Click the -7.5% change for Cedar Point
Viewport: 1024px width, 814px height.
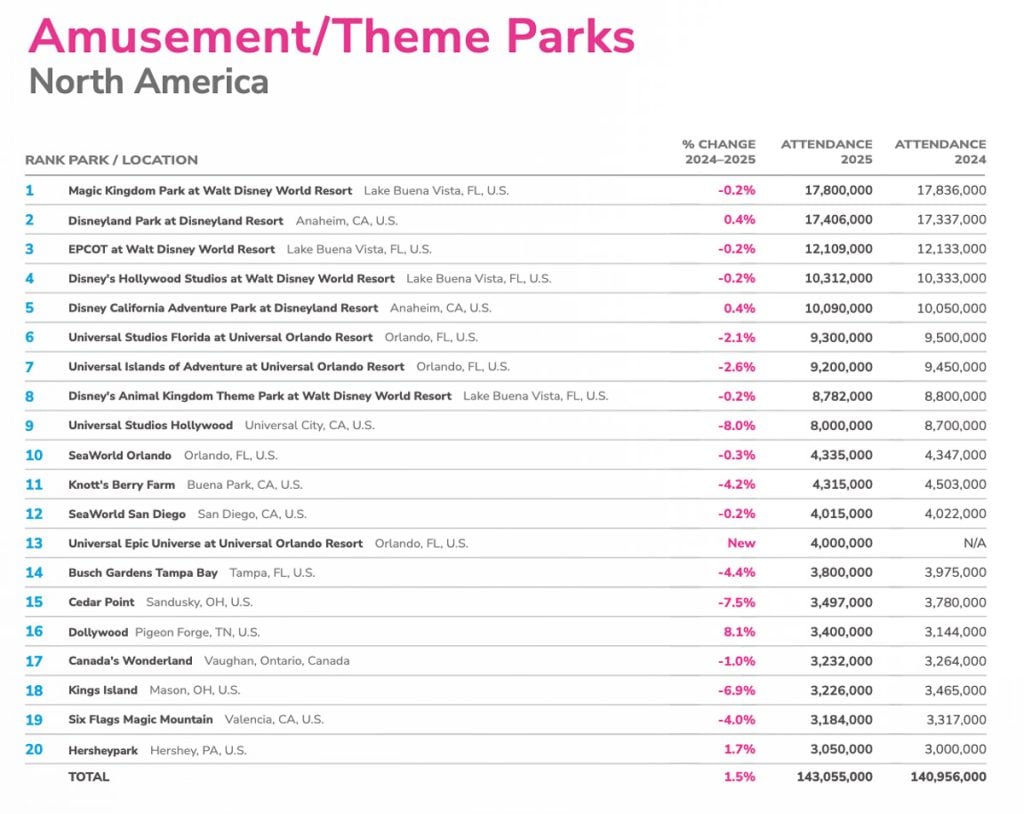pos(737,602)
